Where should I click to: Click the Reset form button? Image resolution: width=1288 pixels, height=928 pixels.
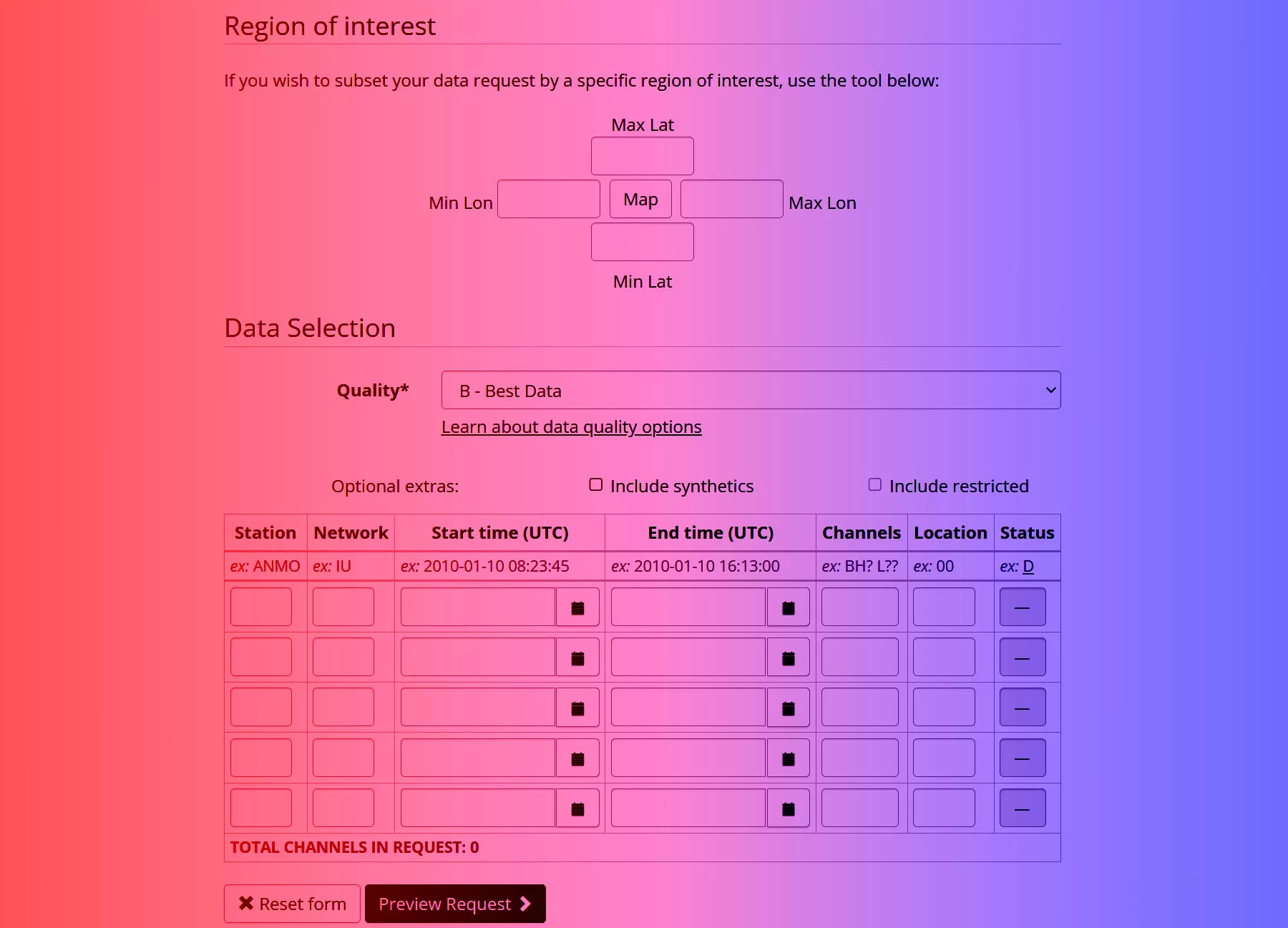coord(292,904)
